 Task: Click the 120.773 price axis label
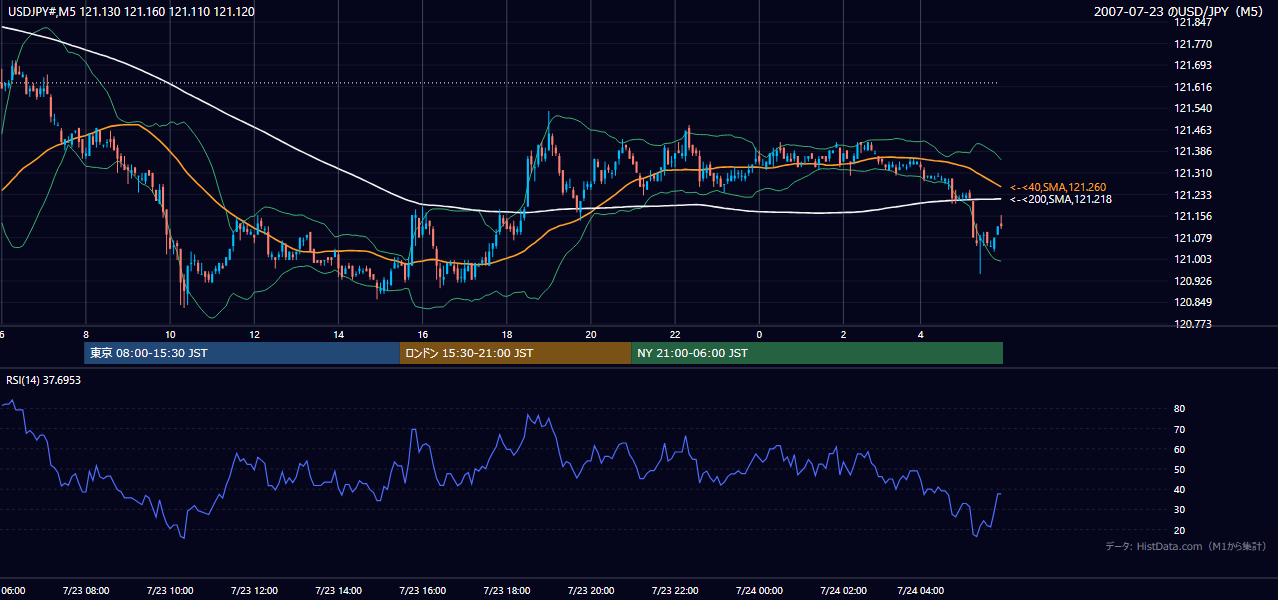[1193, 324]
